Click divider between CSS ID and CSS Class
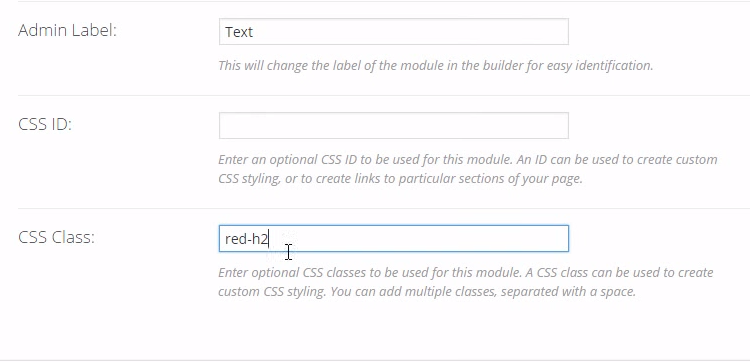The width and height of the screenshot is (750, 362). click(x=384, y=208)
